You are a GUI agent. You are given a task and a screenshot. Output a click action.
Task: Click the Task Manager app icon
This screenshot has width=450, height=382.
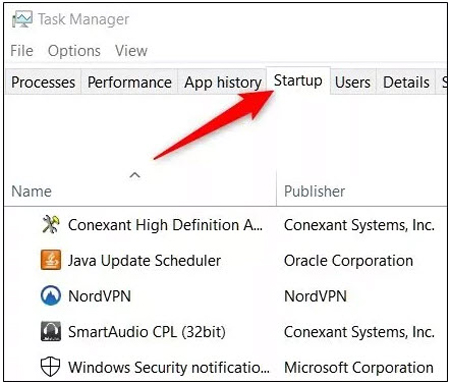coord(22,19)
